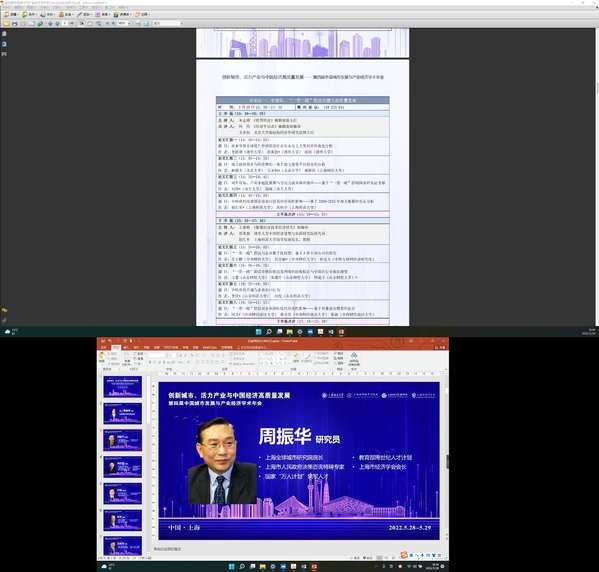This screenshot has width=599, height=572.
Task: Click the 中国·上海 text on the slide
Action: click(x=184, y=528)
